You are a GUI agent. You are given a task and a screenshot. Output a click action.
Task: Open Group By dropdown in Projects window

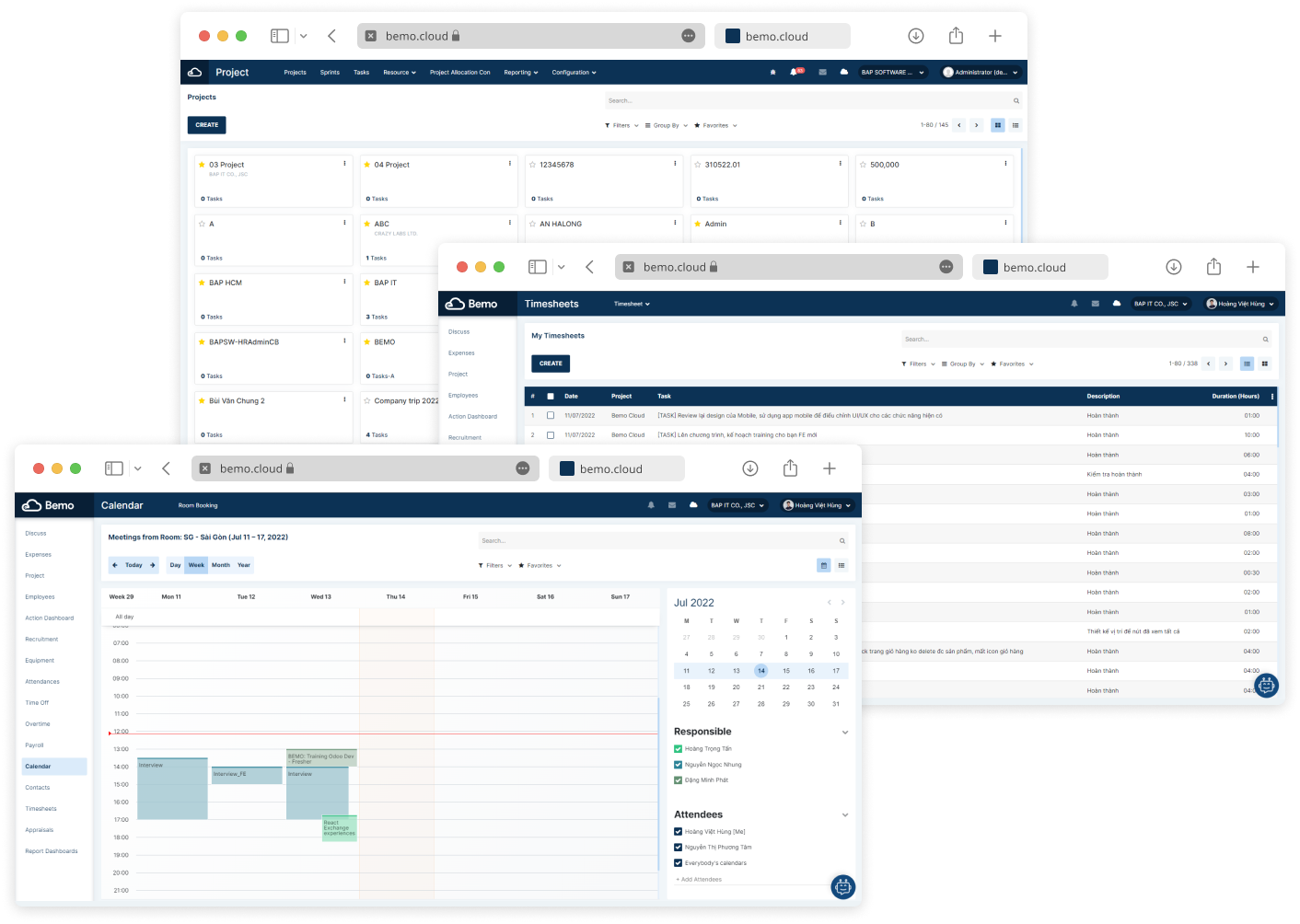pos(666,125)
